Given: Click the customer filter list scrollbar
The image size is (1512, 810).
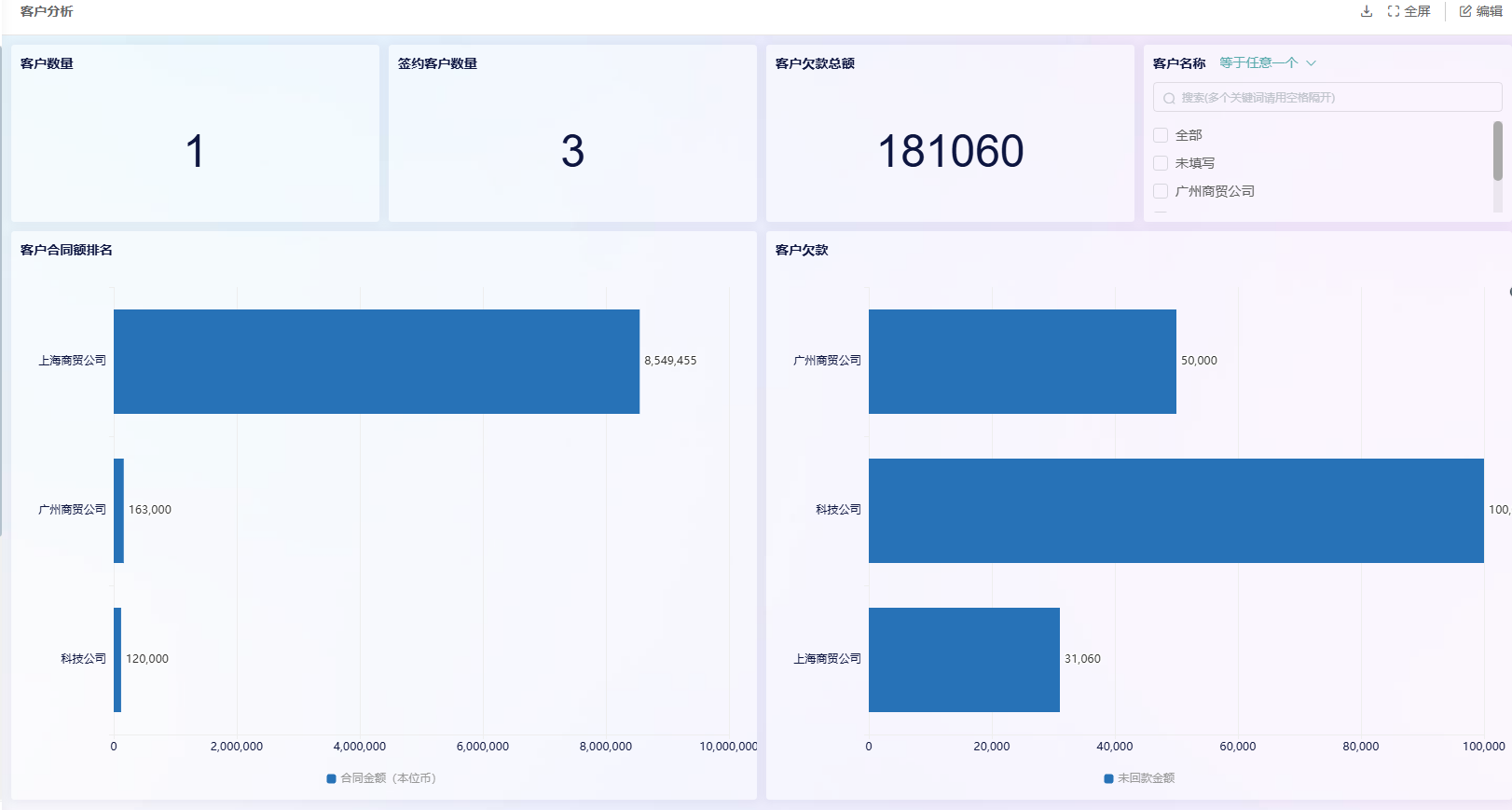Looking at the screenshot, I should [1497, 151].
